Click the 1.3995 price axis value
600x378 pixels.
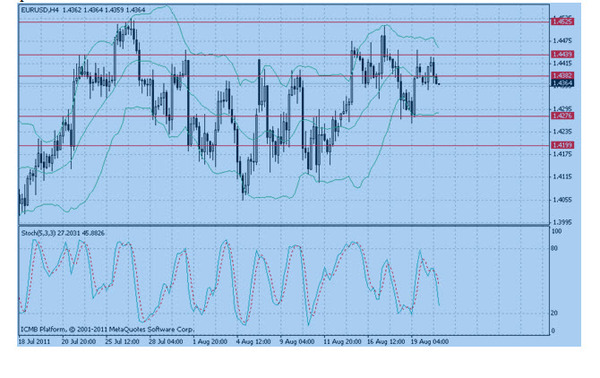coord(562,222)
